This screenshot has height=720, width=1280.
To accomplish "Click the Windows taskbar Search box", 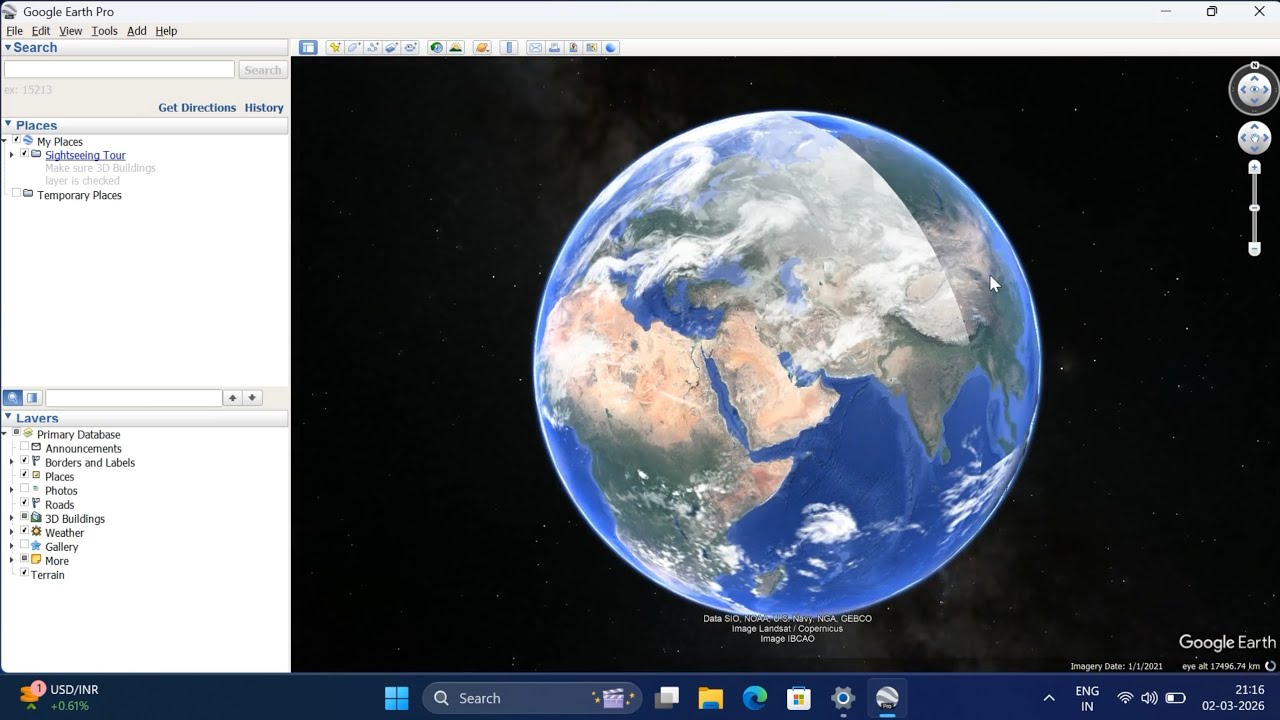I will point(530,698).
